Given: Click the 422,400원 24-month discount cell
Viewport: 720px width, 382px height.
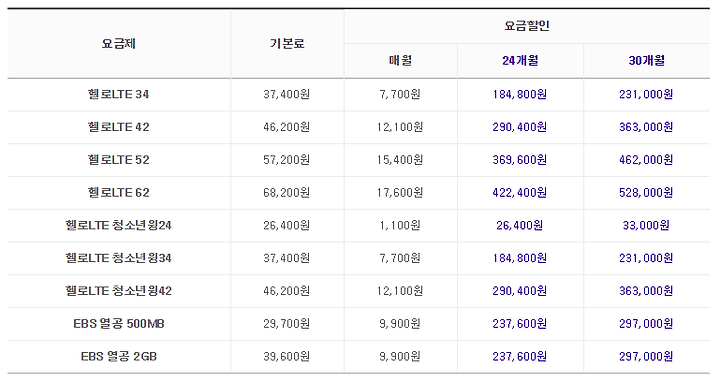Looking at the screenshot, I should 520,192.
